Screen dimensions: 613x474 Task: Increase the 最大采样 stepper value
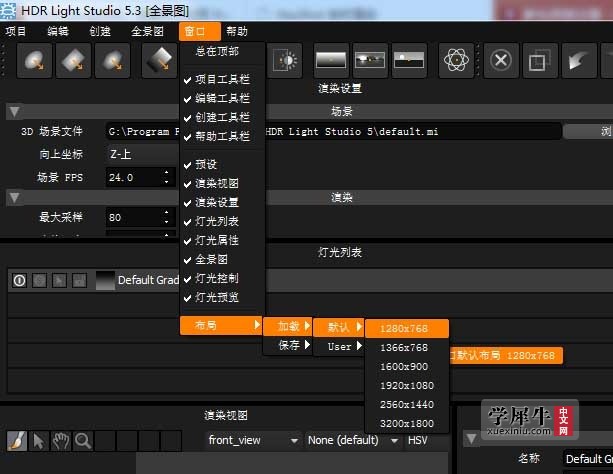pos(167,212)
